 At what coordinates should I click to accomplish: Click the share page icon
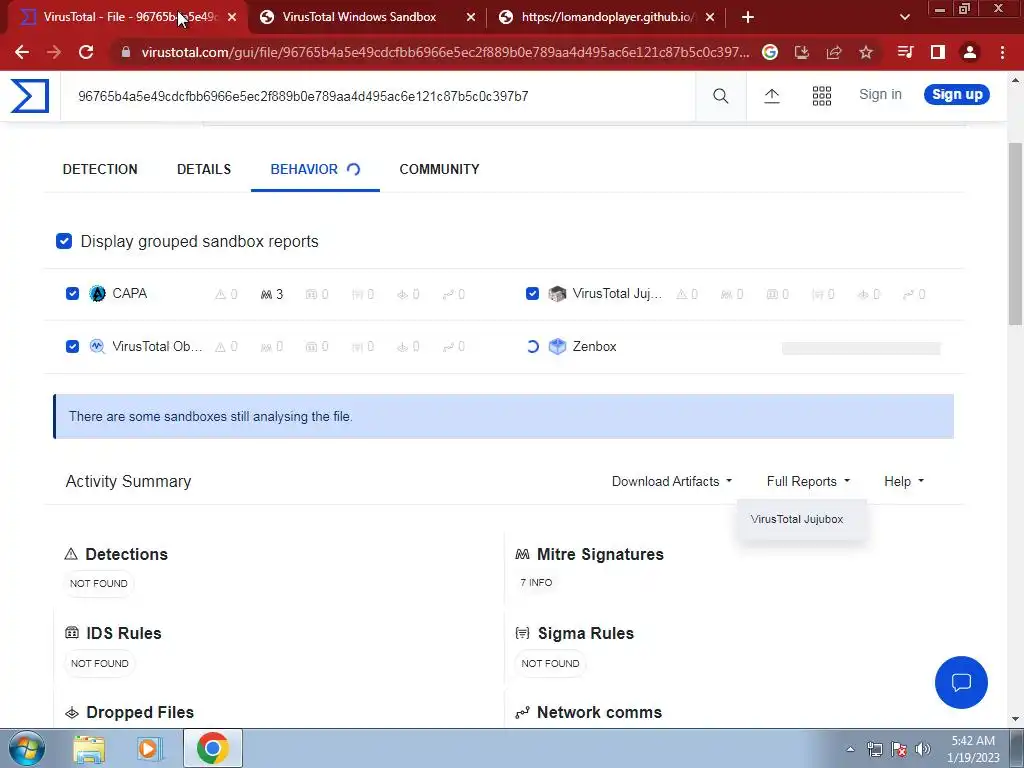tap(834, 52)
